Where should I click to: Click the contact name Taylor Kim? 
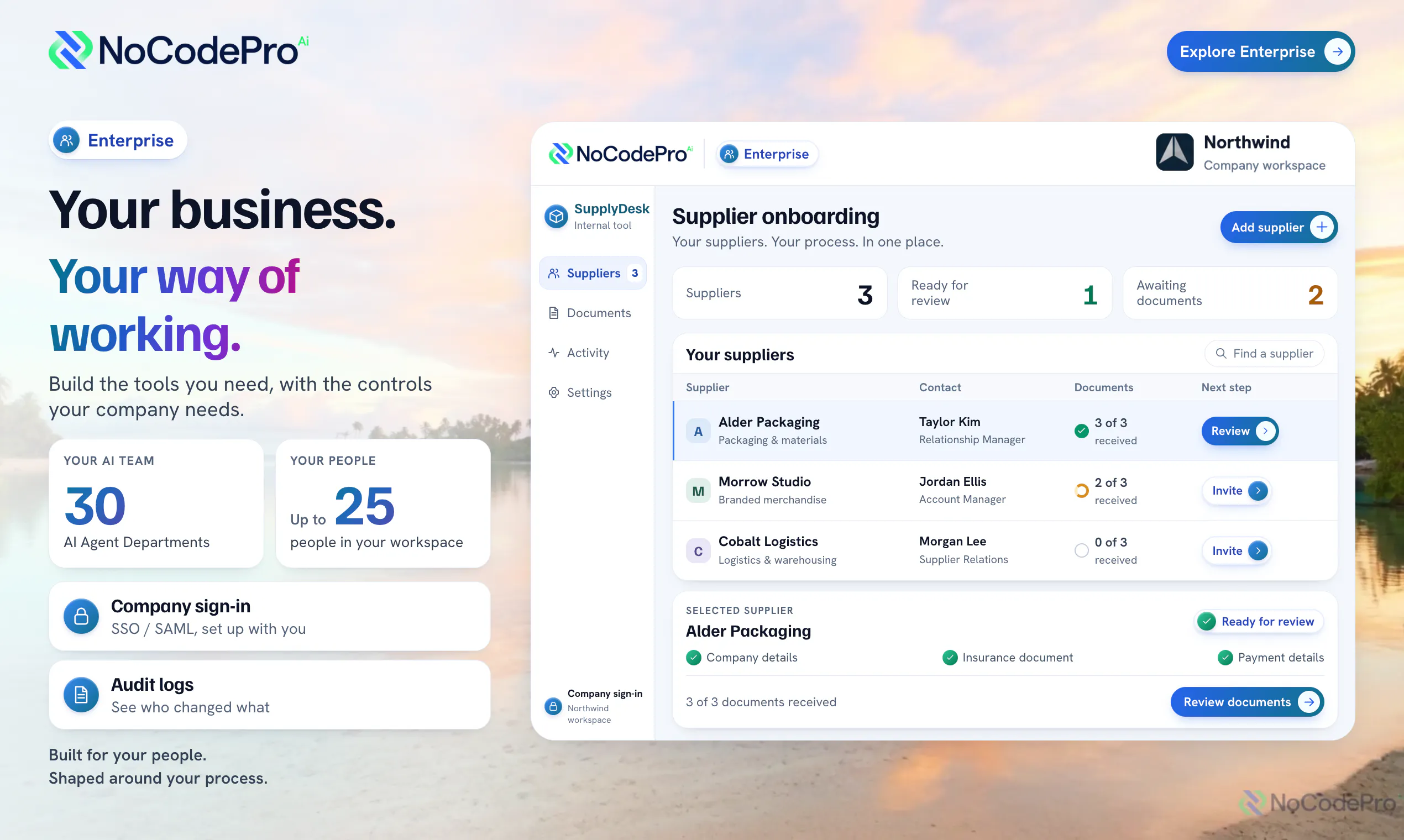pos(950,422)
